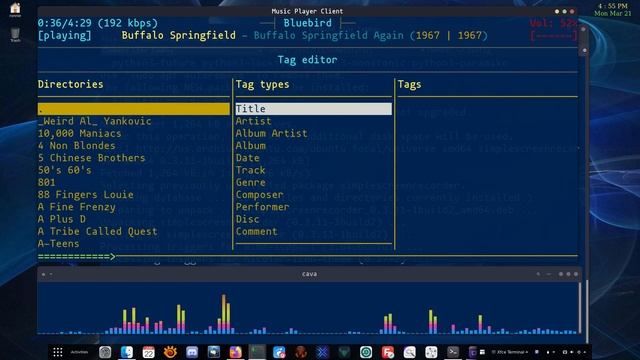640x360 pixels.
Task: Click the Tag editor heading
Action: click(x=307, y=60)
